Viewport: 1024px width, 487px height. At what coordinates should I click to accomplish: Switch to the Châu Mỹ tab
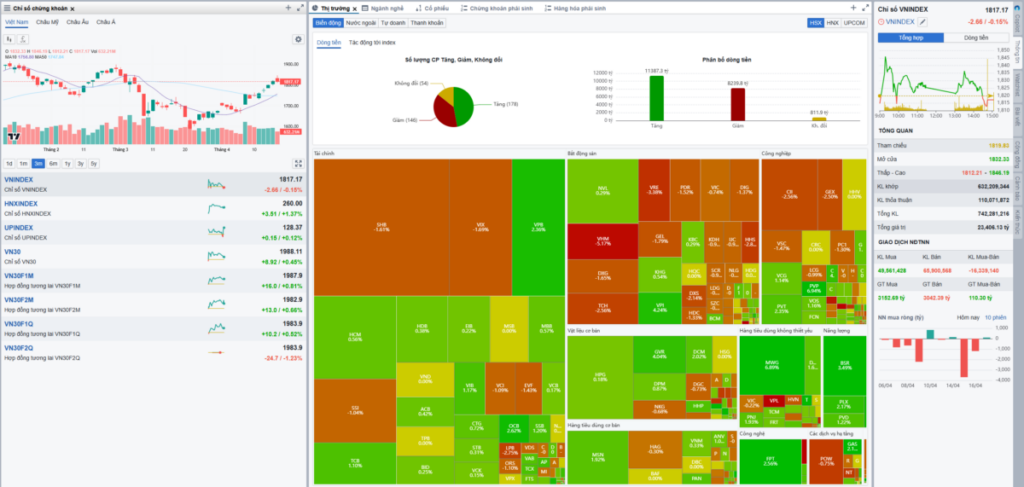click(47, 21)
